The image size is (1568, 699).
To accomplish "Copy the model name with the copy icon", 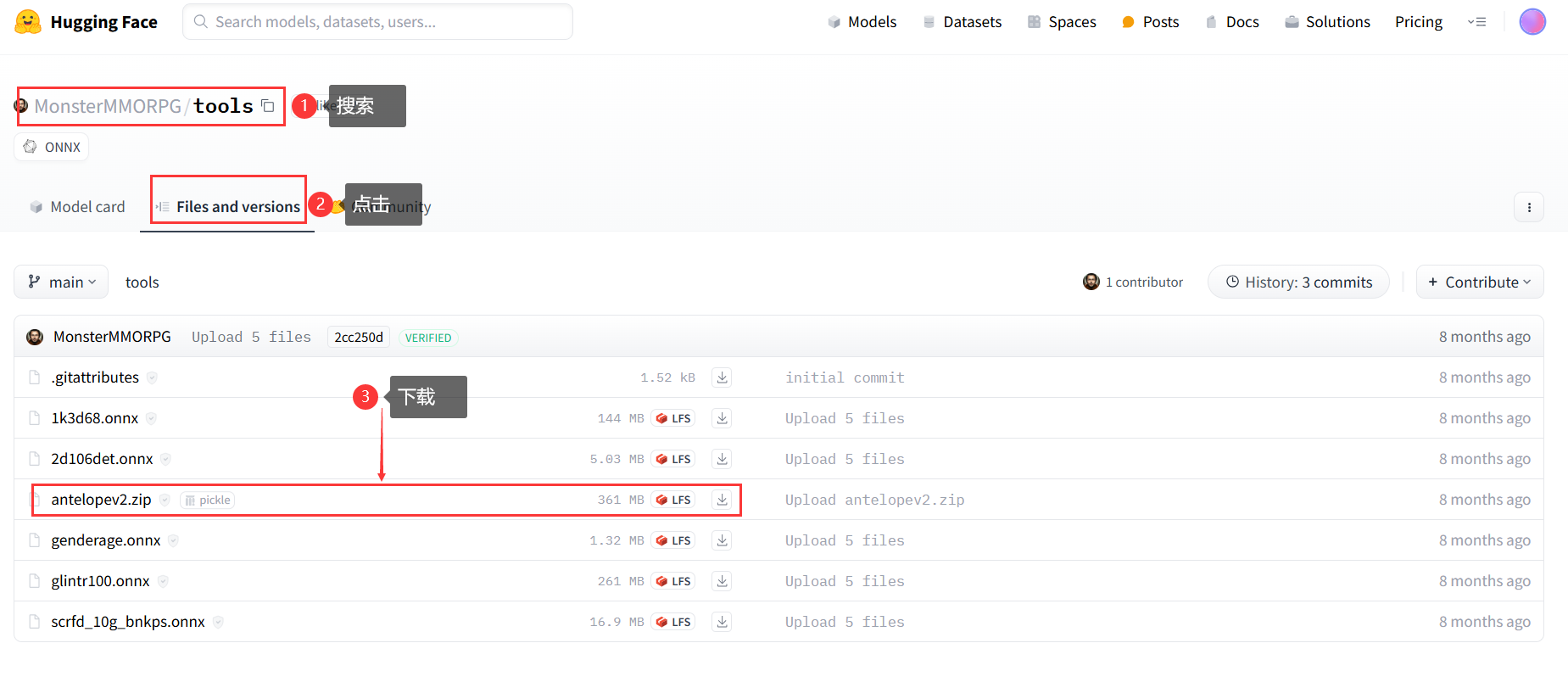I will (268, 106).
